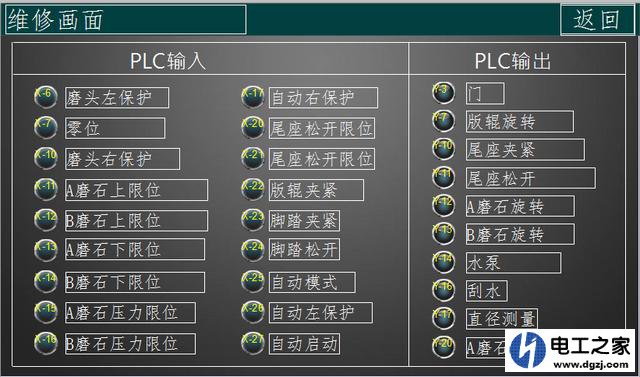Image resolution: width=640 pixels, height=377 pixels.
Task: Click the 刮水 output label
Action: pos(487,291)
